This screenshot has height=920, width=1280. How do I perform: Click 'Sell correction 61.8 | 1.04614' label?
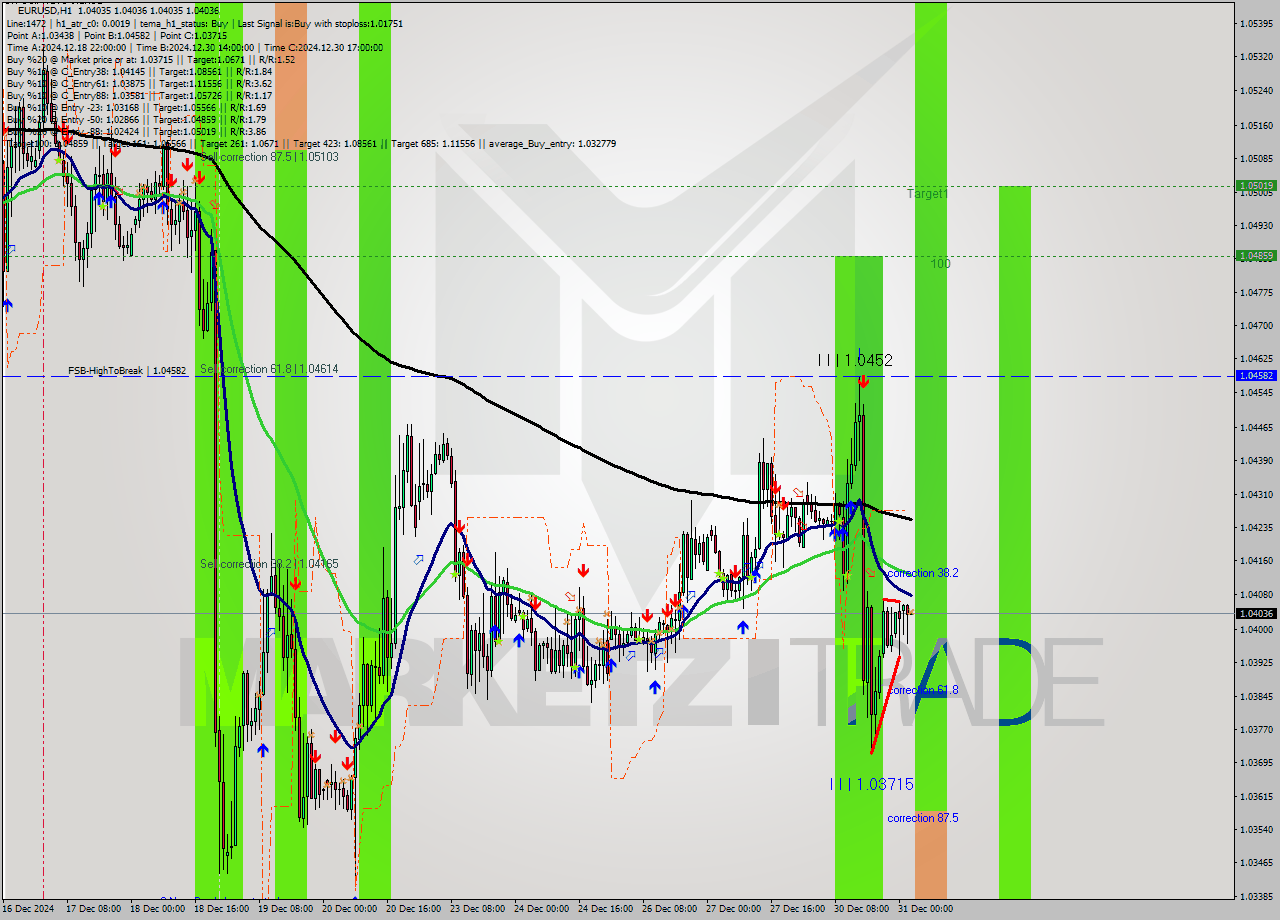point(269,369)
